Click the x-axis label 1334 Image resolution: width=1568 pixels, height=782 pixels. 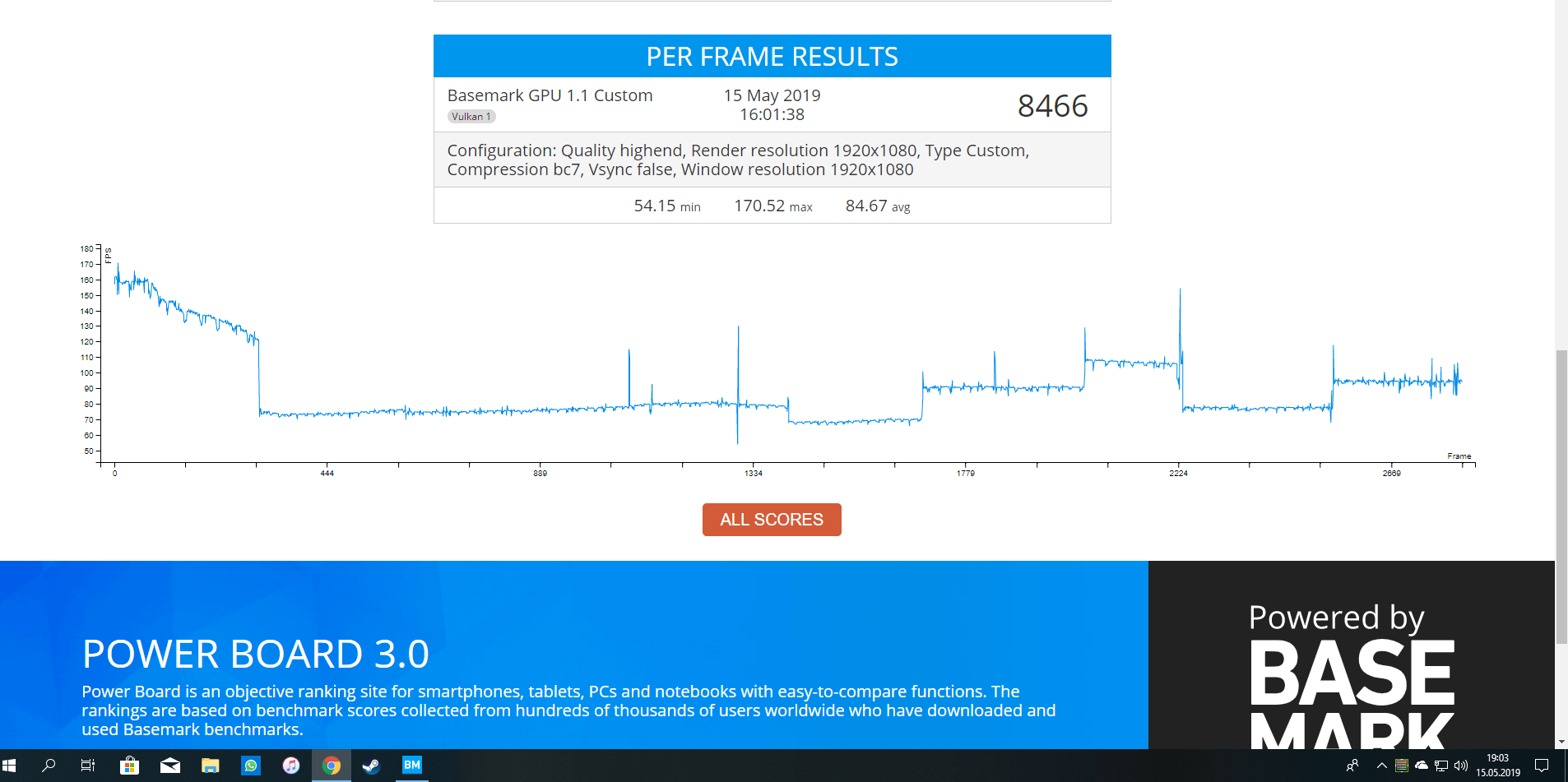pos(753,474)
